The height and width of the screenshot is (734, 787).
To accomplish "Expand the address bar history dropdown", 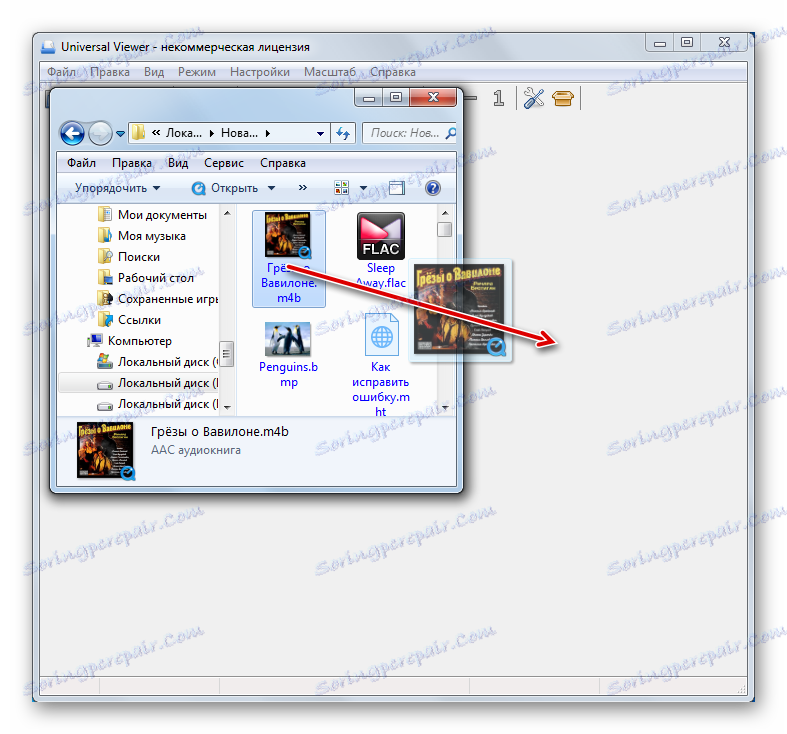I will pos(320,134).
